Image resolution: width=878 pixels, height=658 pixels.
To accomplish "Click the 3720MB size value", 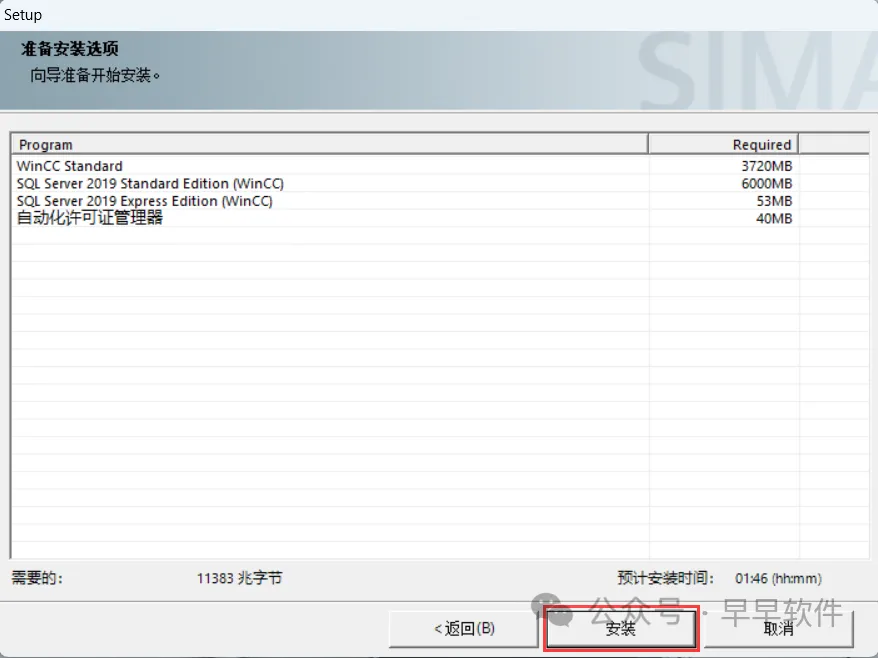I will (x=767, y=166).
